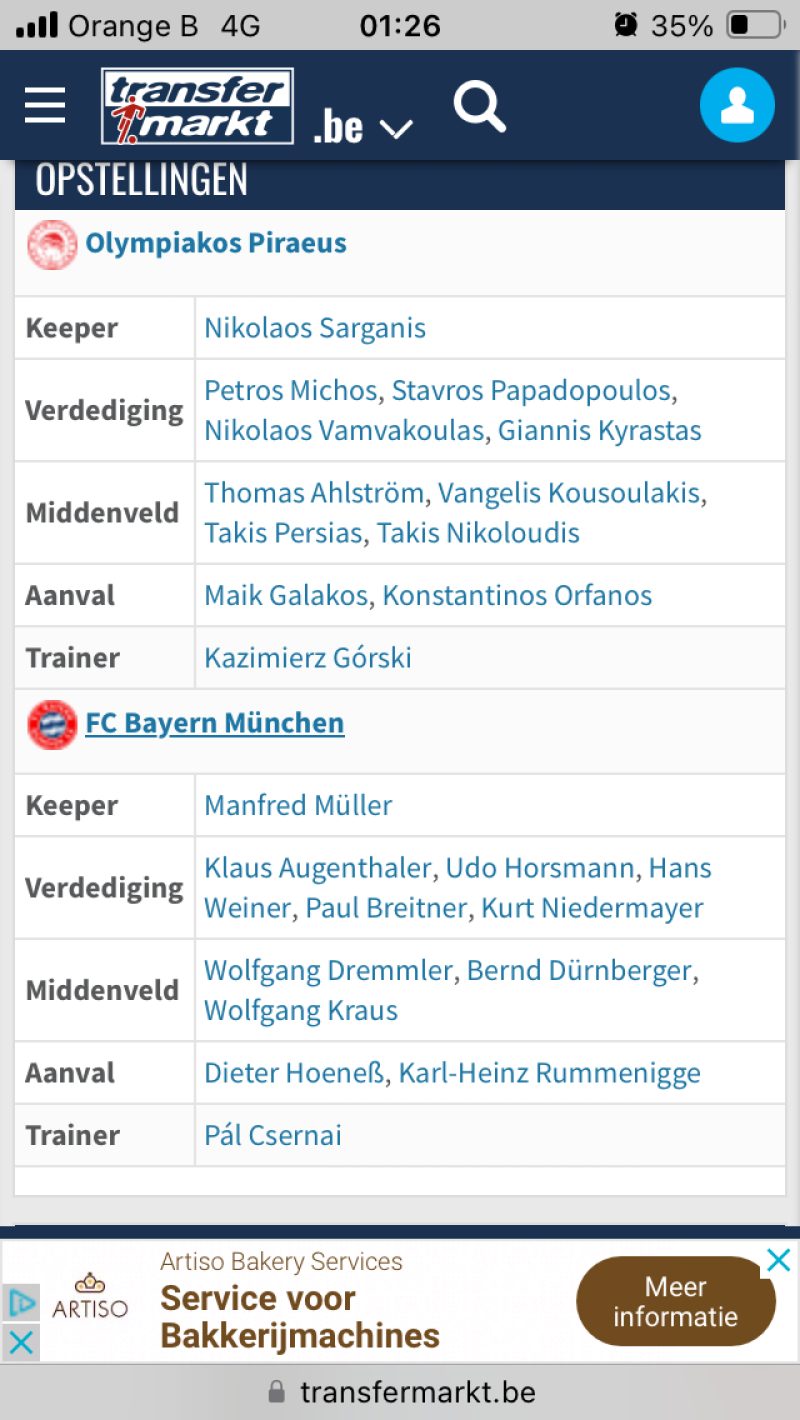Close the Artiso ad banner
The height and width of the screenshot is (1420, 800).
coord(778,1260)
